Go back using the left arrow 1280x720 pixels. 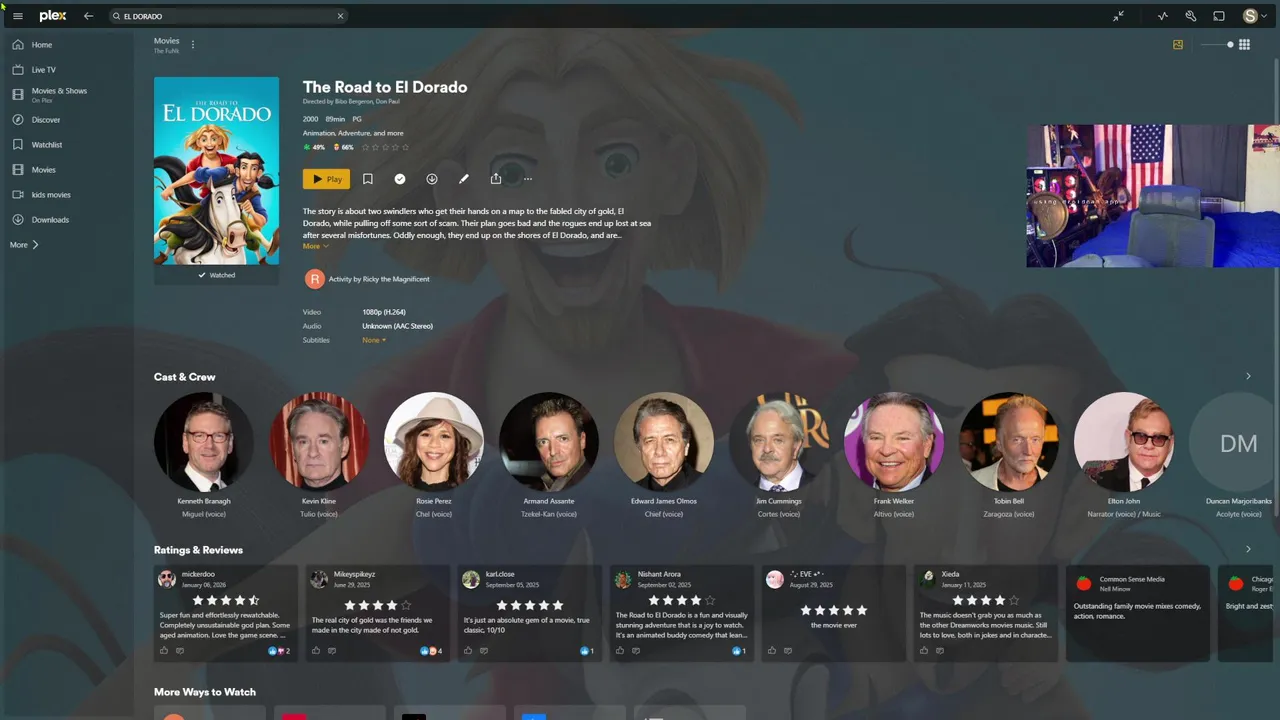tap(89, 16)
